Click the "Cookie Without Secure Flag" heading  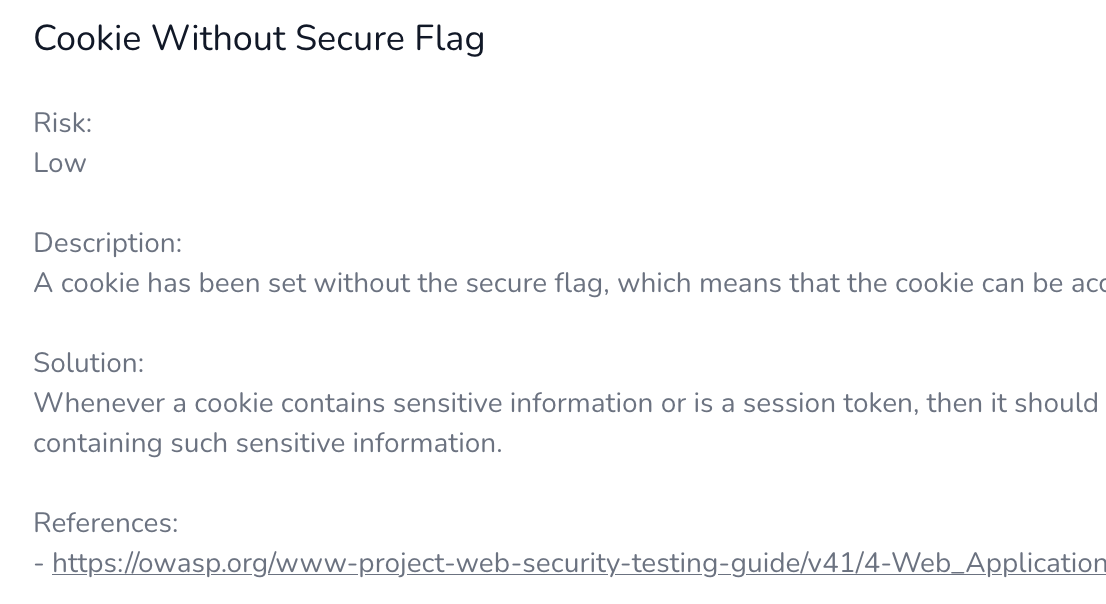click(x=259, y=39)
